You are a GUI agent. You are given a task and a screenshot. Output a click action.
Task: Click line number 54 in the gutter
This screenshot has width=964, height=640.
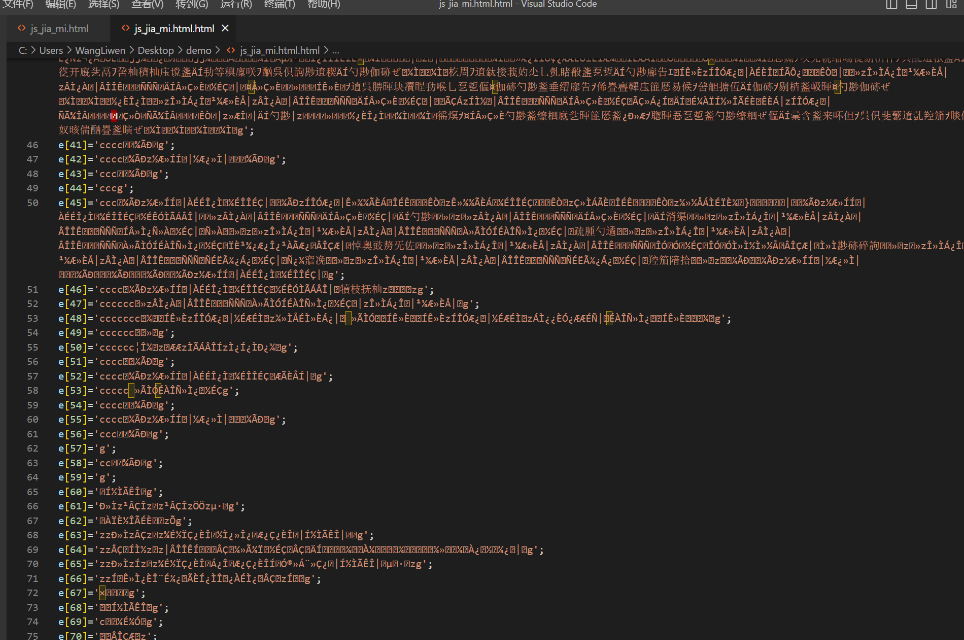pyautogui.click(x=33, y=333)
